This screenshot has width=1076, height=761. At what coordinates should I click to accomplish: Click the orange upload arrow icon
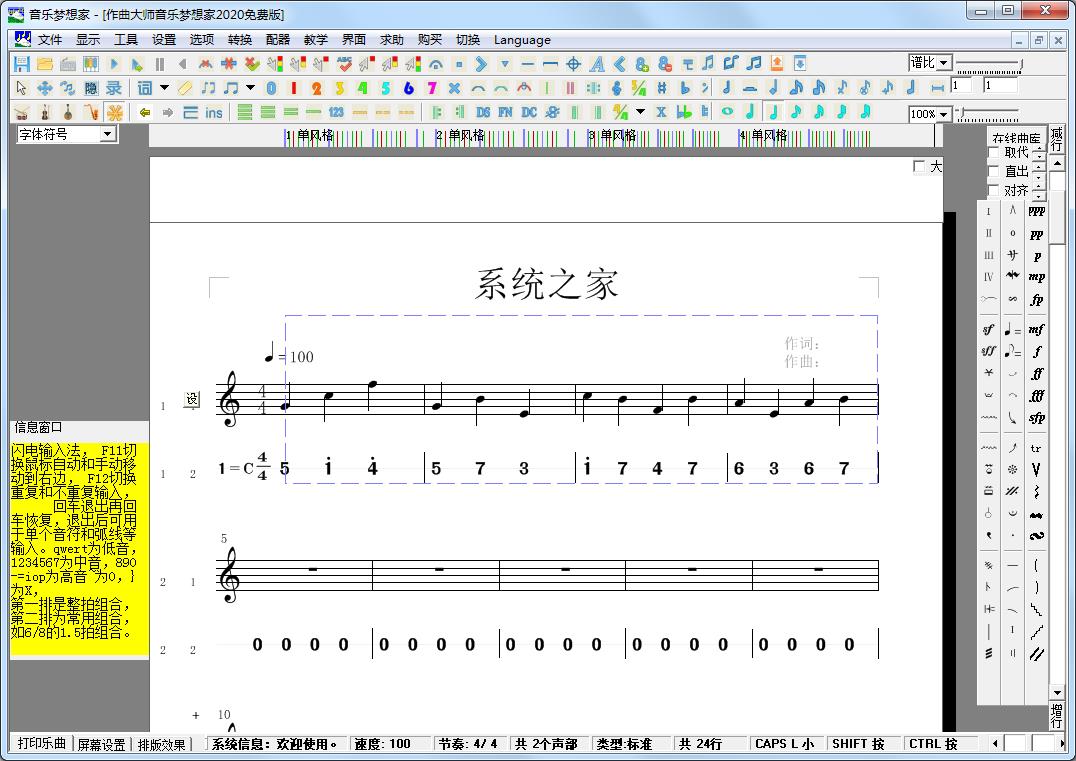point(777,63)
